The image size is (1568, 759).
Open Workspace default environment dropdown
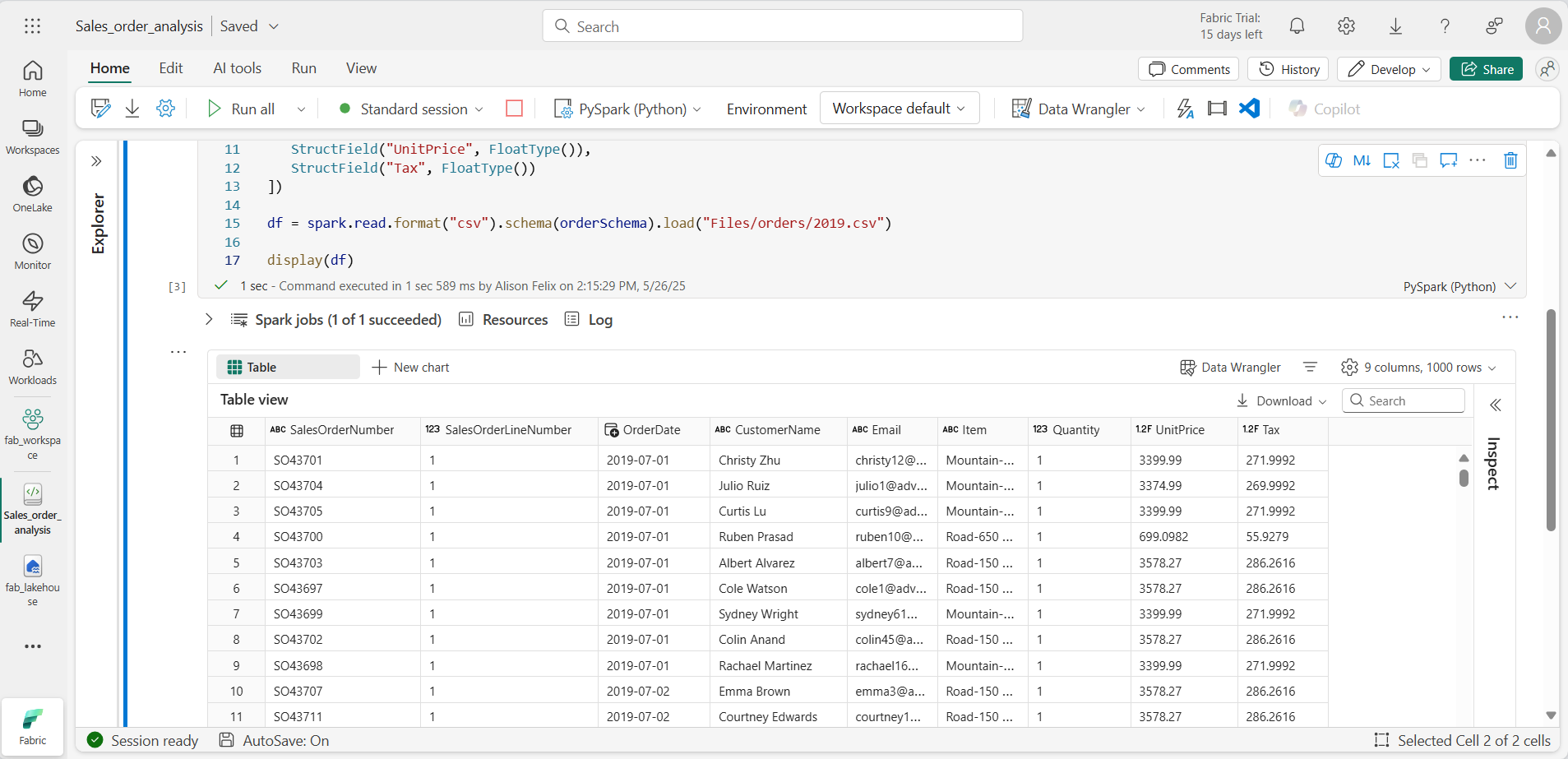[900, 108]
